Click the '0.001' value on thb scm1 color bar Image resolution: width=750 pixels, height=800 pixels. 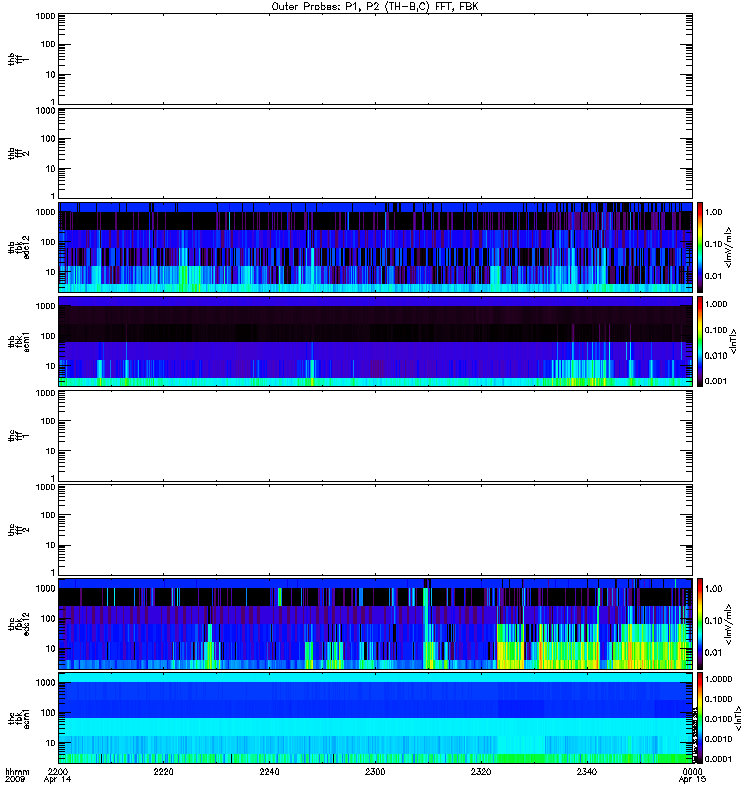coord(716,381)
